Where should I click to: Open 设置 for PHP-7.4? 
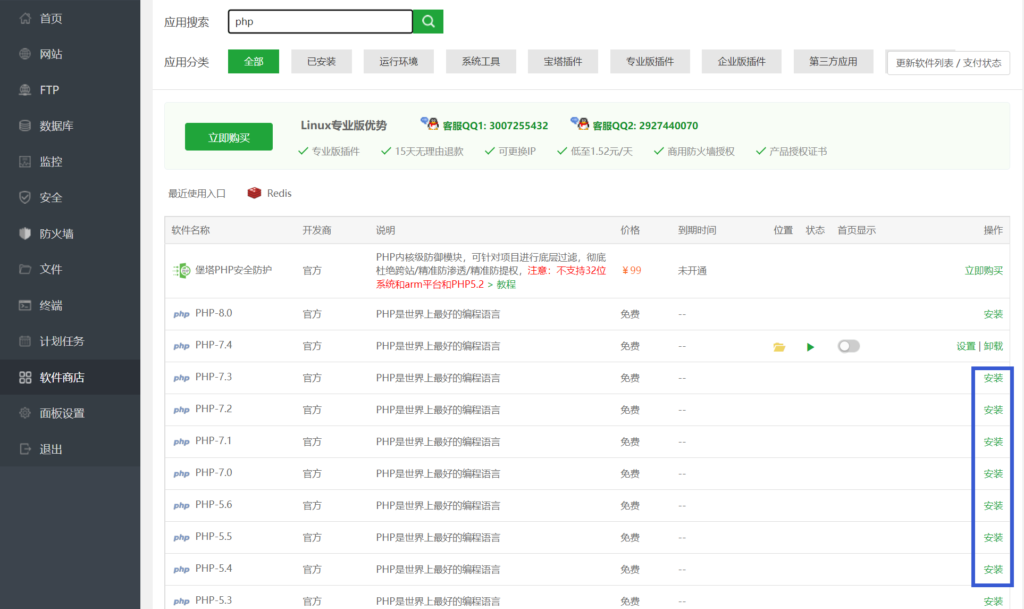pos(965,346)
